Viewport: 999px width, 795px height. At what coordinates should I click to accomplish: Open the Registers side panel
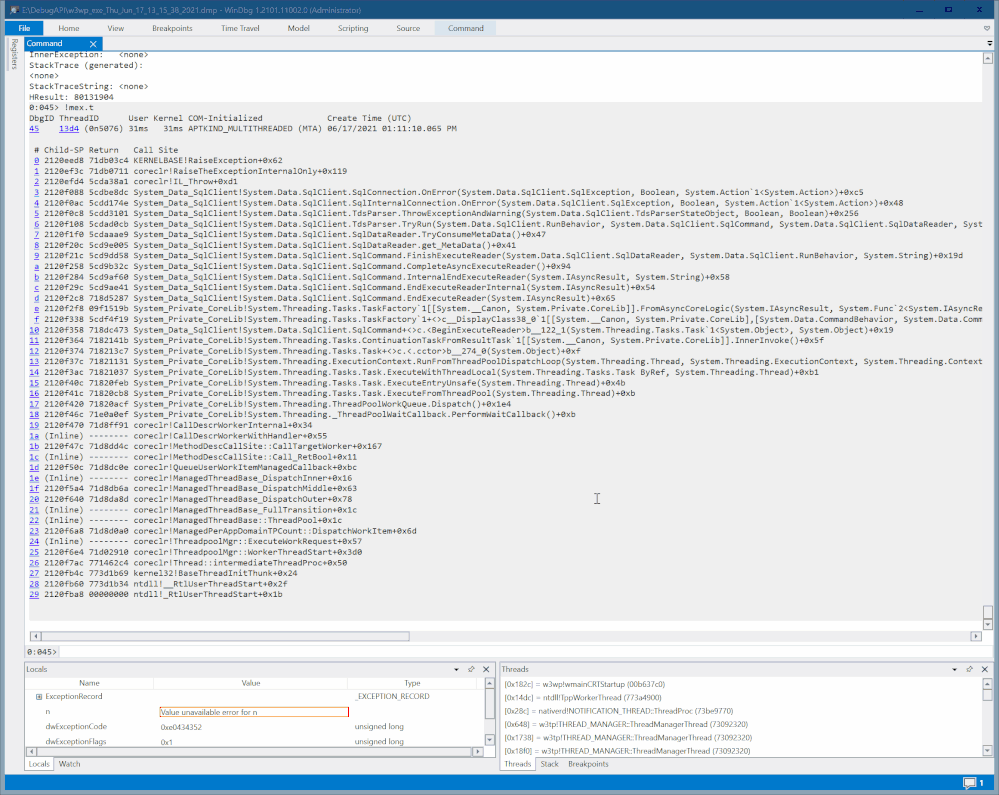(15, 54)
